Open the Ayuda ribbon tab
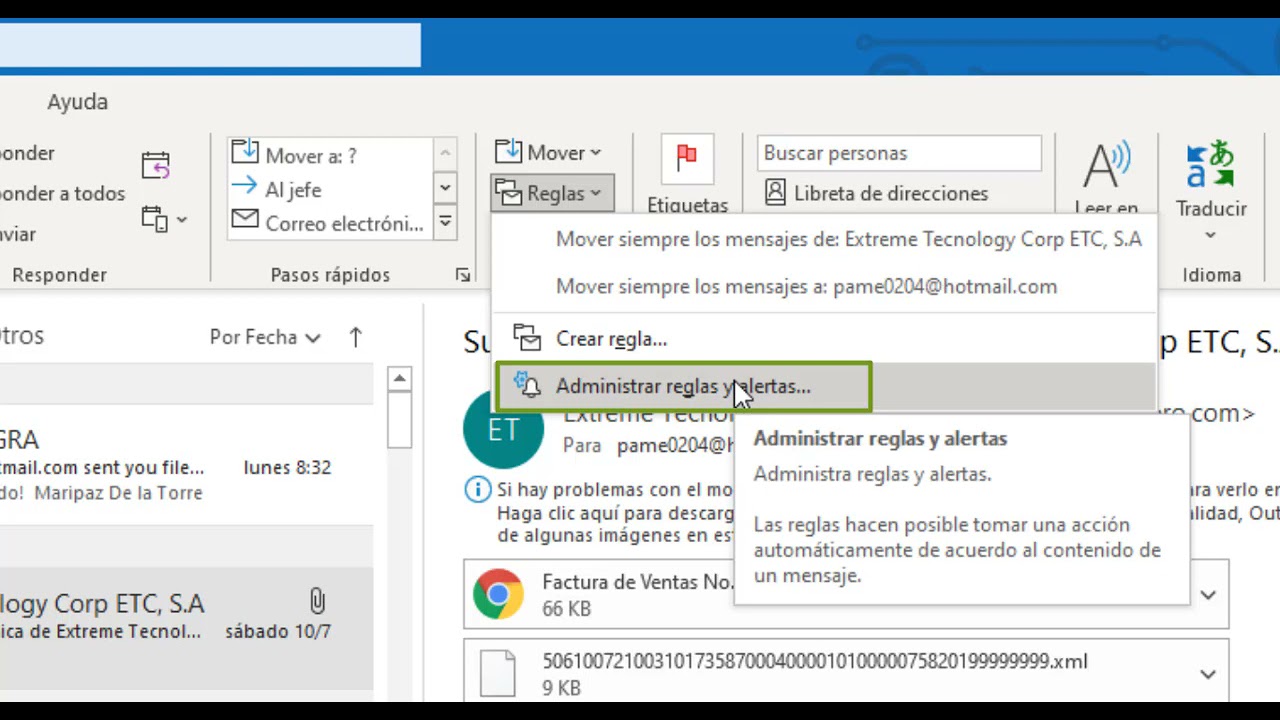 (77, 102)
